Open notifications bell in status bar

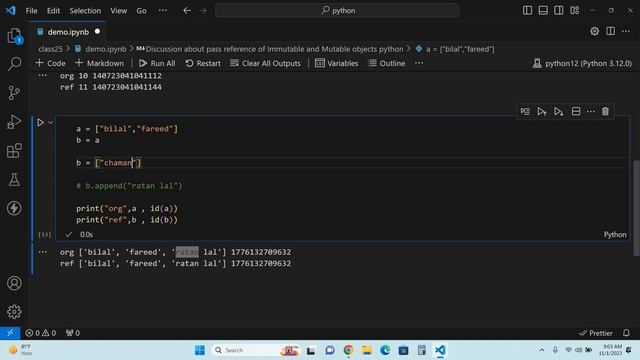[x=626, y=333]
